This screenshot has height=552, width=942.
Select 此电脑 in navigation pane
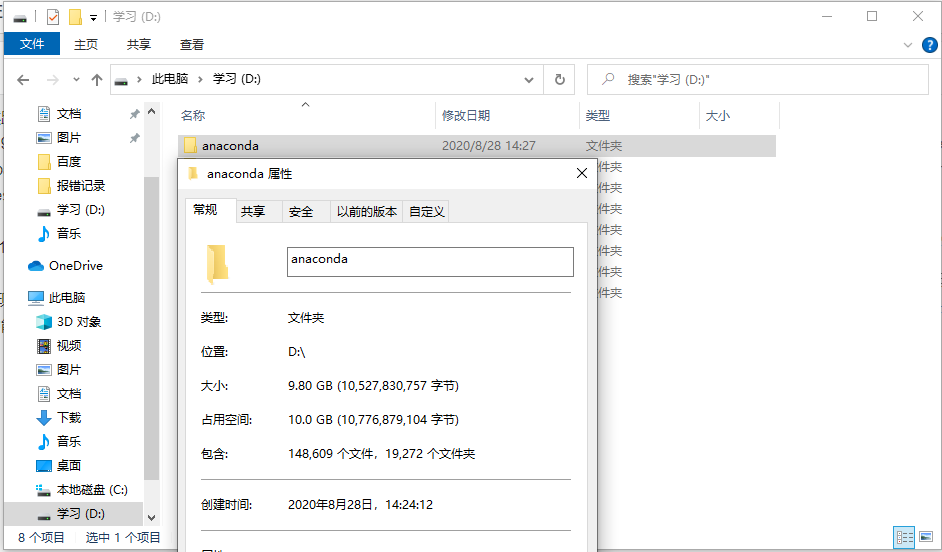67,297
